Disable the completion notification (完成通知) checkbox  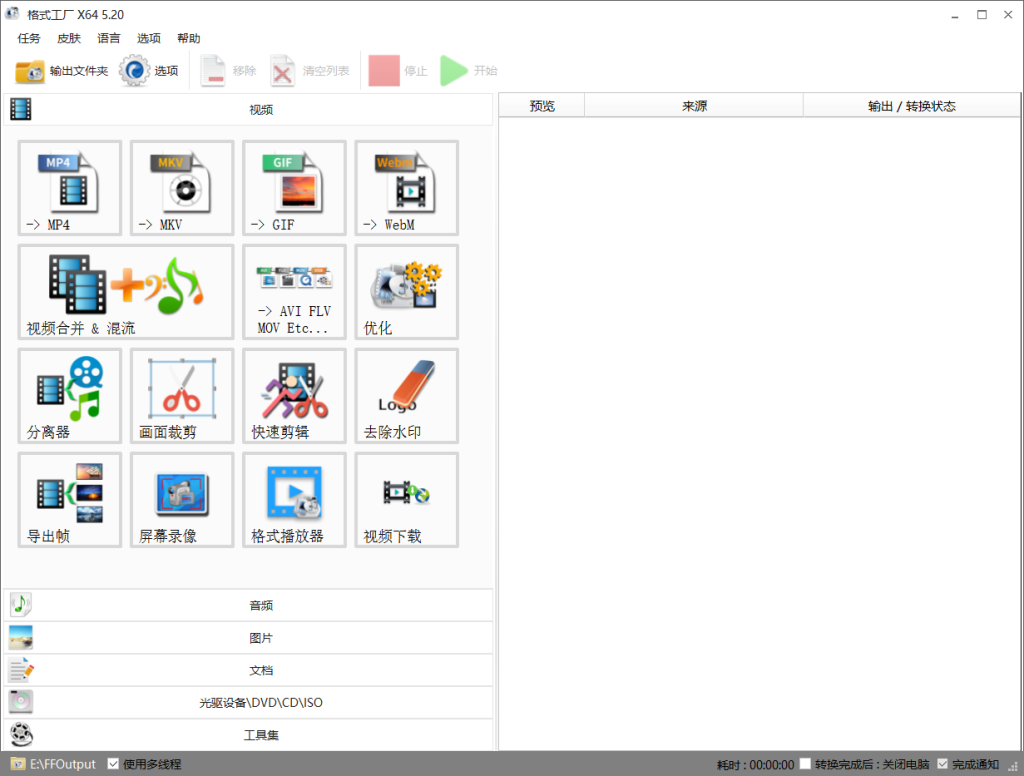point(942,764)
